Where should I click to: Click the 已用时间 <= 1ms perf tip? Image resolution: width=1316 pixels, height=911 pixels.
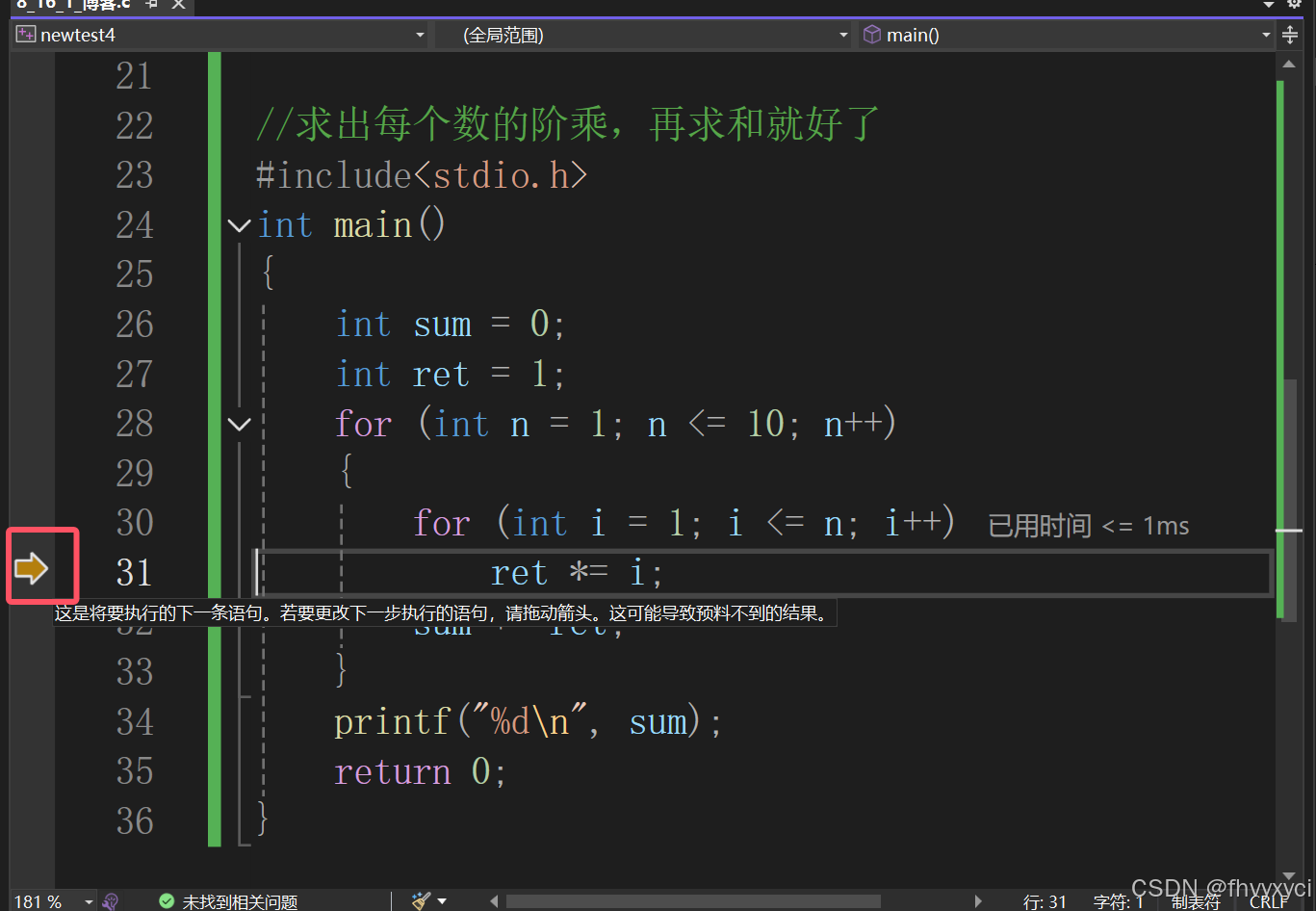click(x=1088, y=526)
